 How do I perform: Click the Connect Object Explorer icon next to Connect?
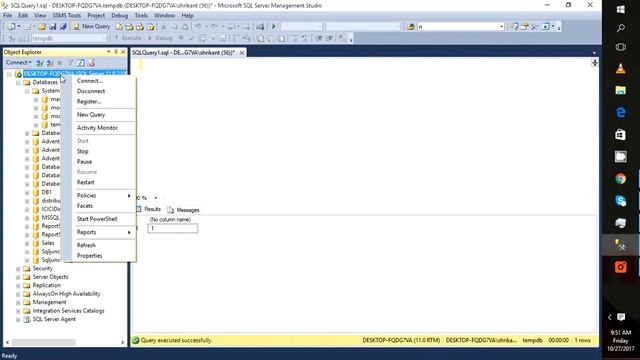(x=40, y=63)
